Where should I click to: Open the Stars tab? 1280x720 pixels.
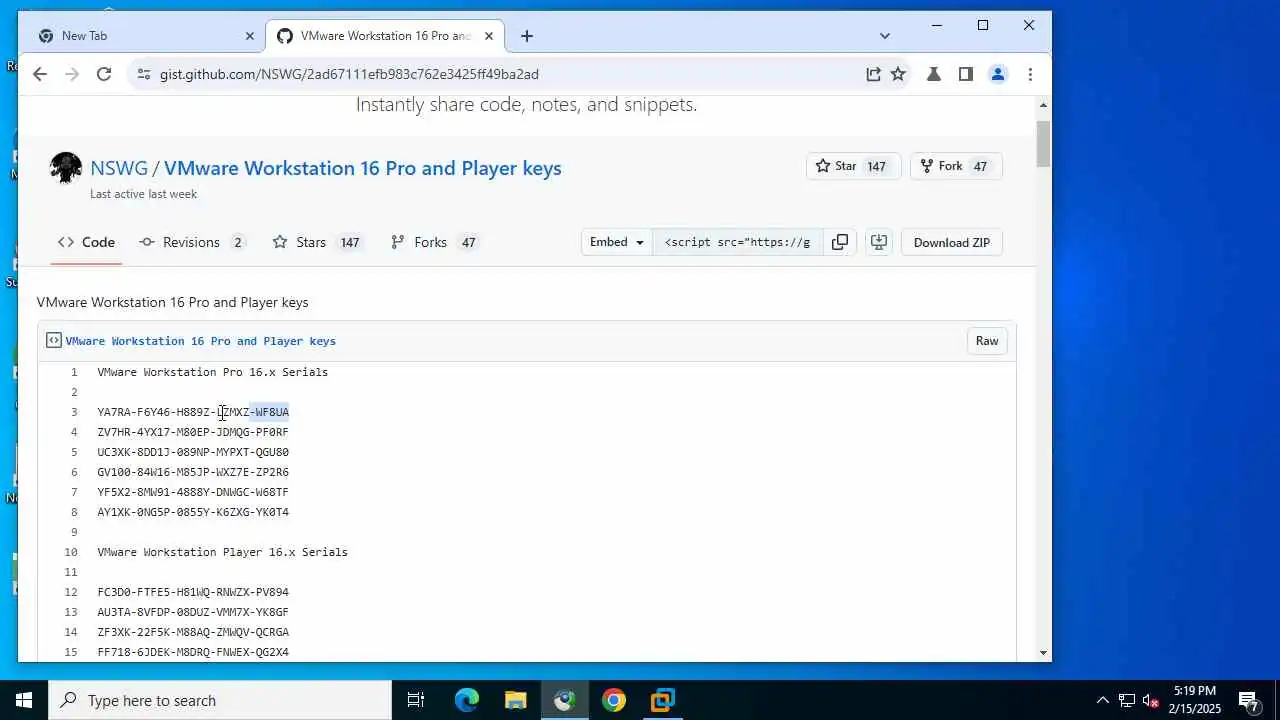click(x=317, y=242)
